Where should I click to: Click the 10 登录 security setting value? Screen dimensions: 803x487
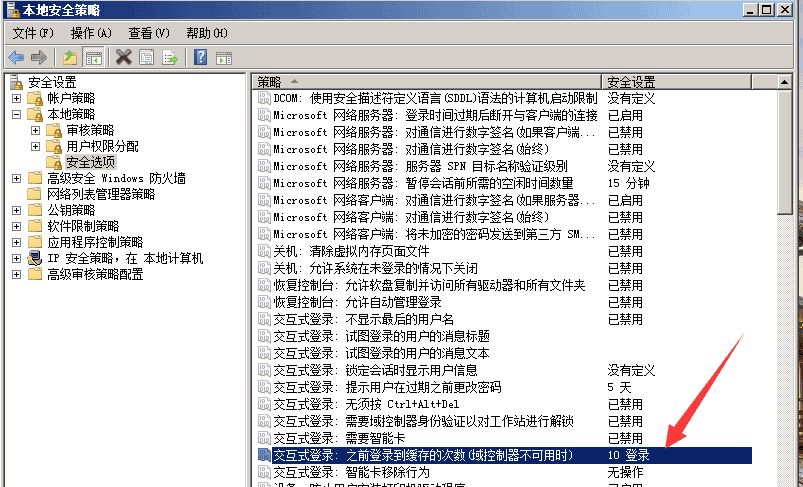[x=628, y=455]
